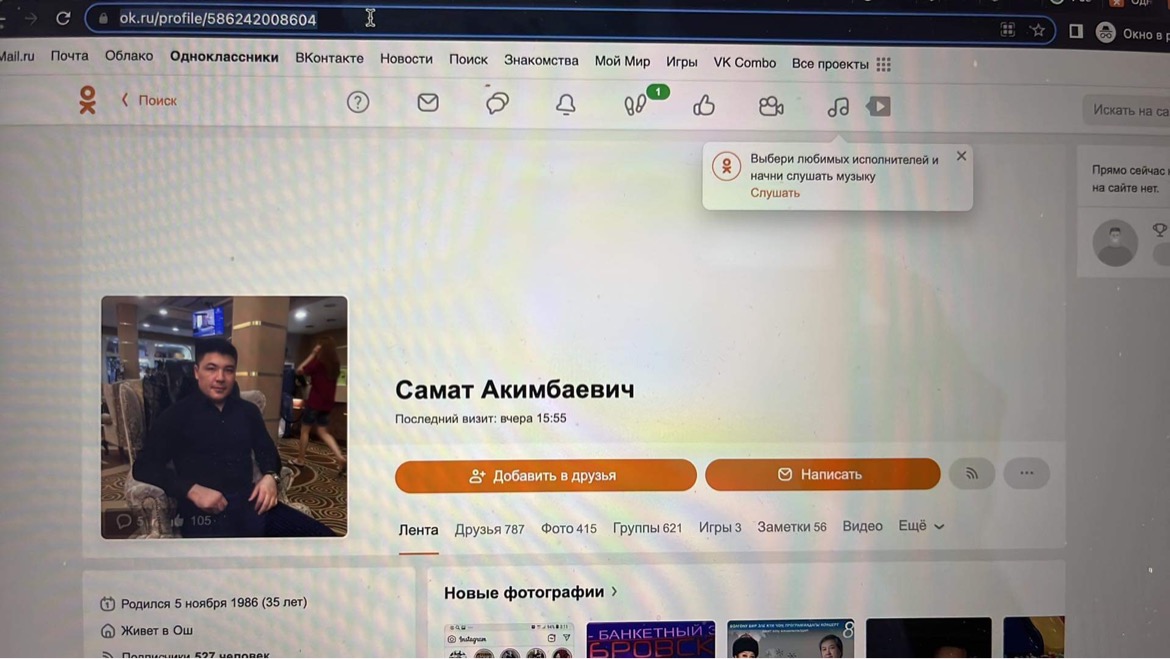Open the help question mark icon

(358, 101)
